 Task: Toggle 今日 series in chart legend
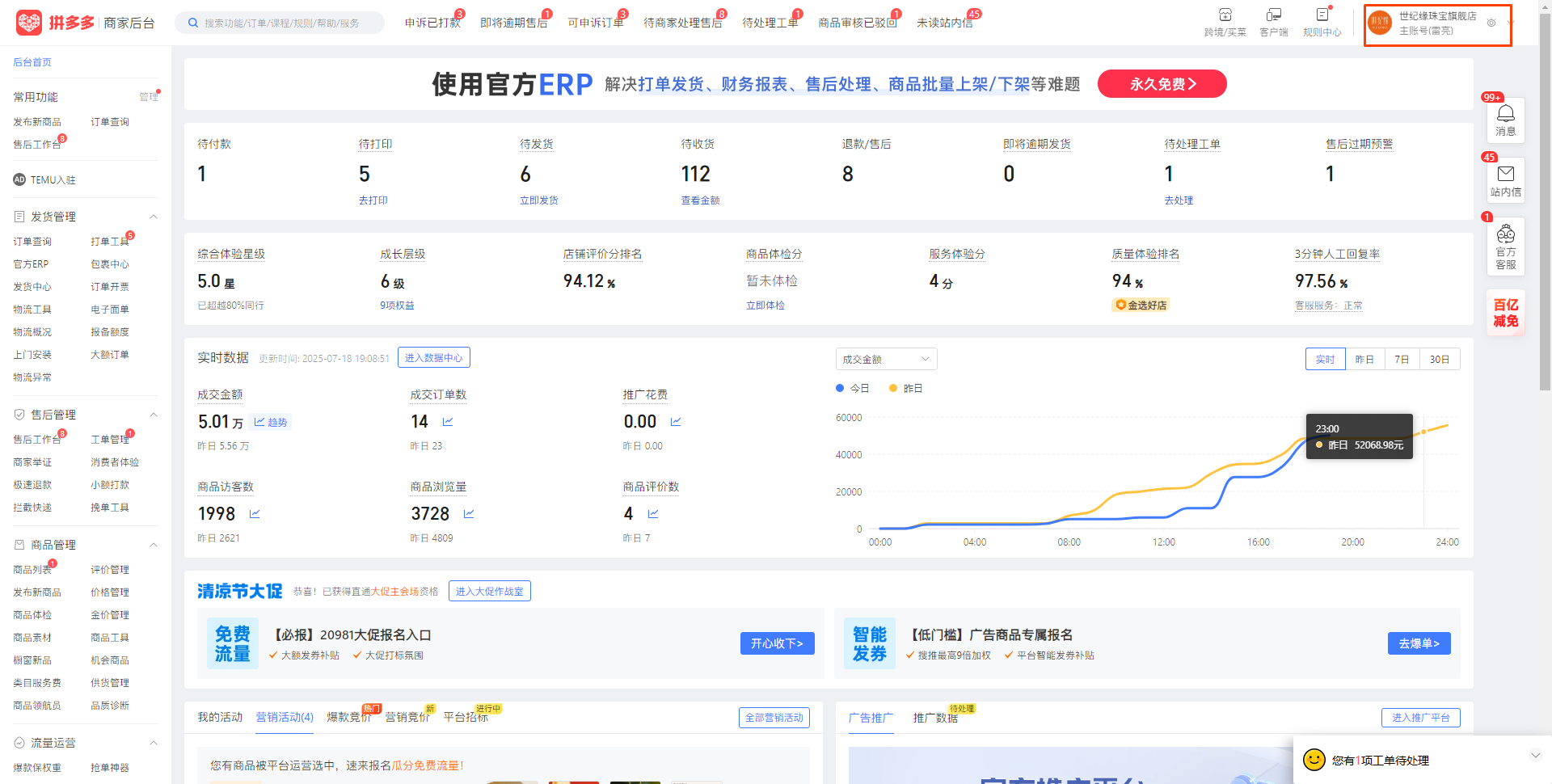pyautogui.click(x=852, y=389)
